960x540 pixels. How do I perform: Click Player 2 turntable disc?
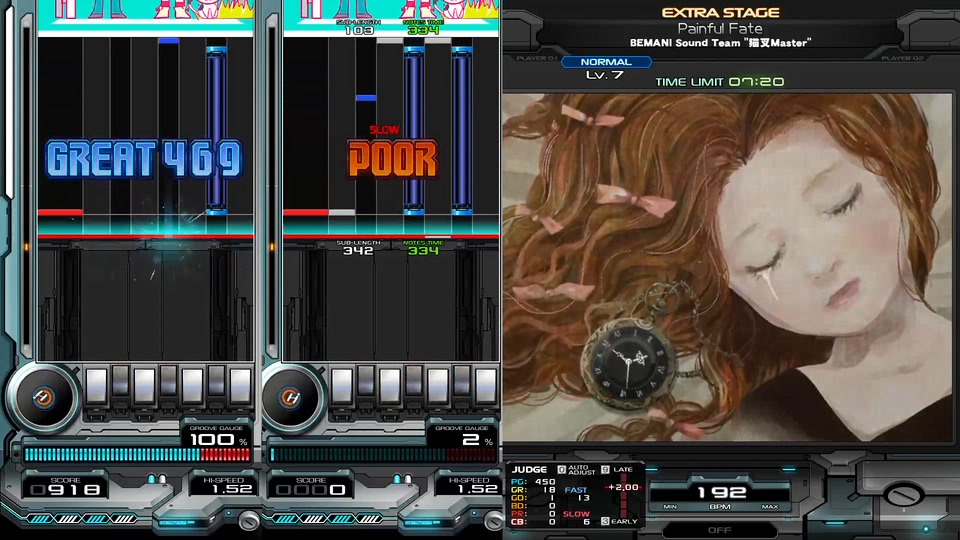[x=291, y=398]
